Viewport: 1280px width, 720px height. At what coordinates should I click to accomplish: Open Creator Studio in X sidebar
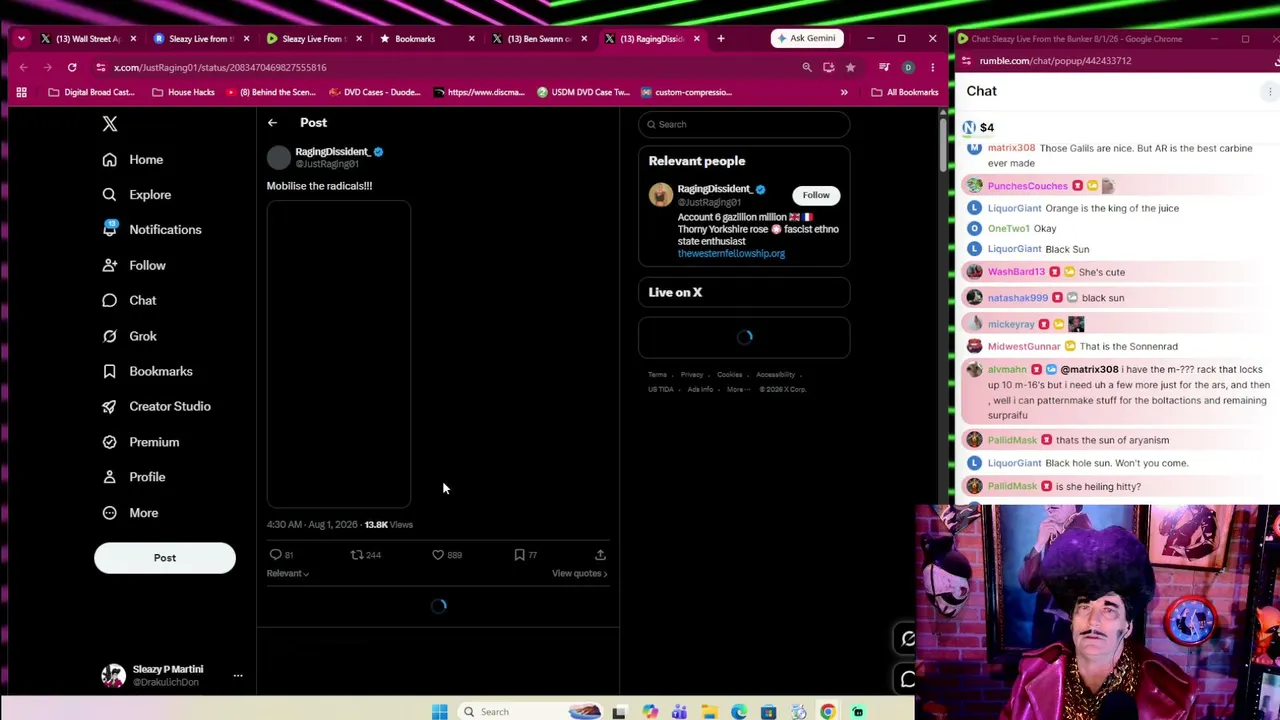click(156, 406)
